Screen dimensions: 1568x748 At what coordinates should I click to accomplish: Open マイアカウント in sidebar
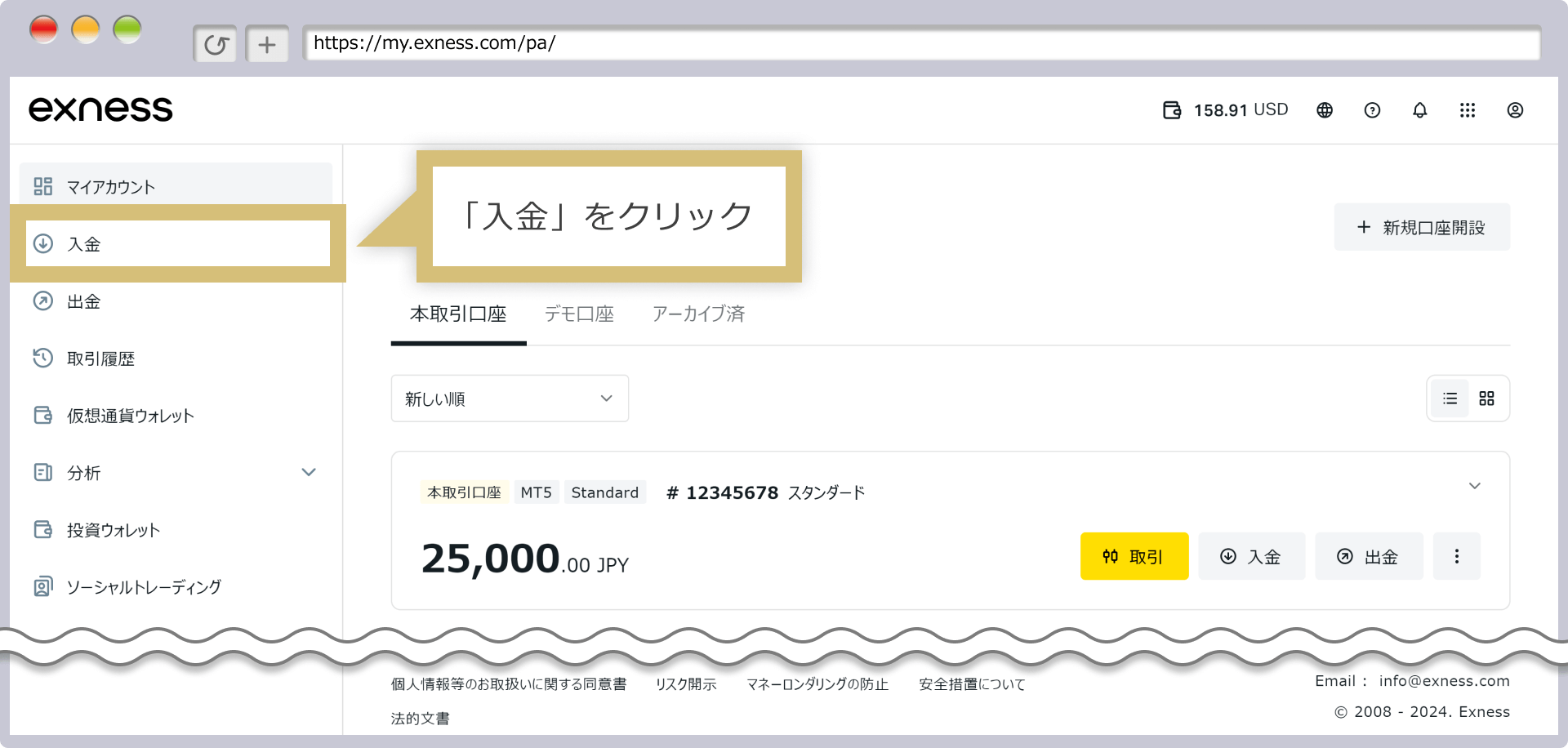(x=176, y=186)
